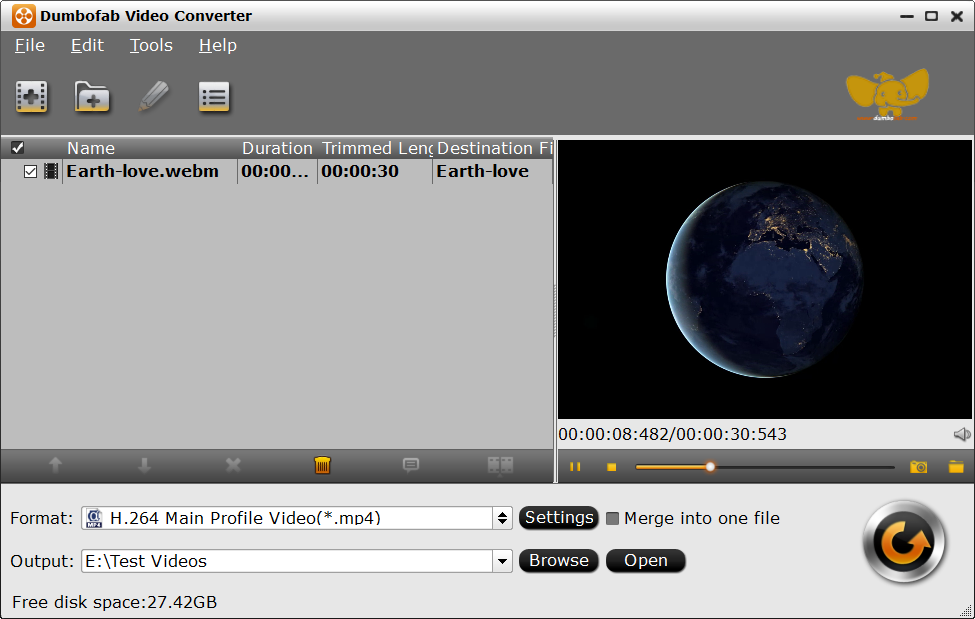Click the split video filmstrip icon
Screen dimensions: 975x619
click(500, 465)
